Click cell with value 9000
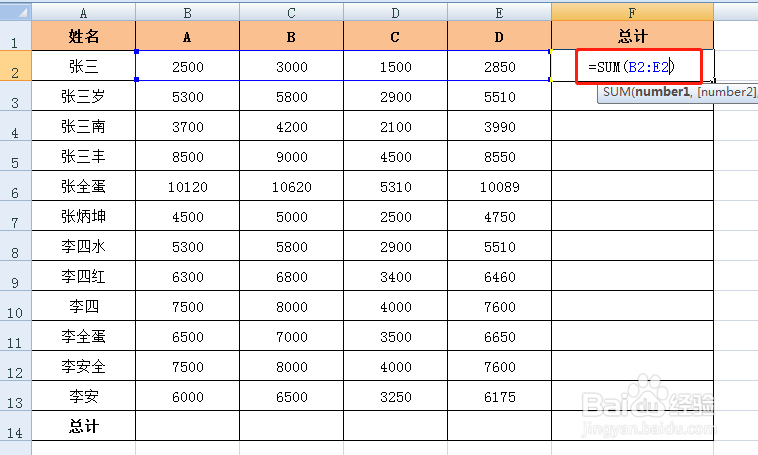758x455 pixels. (292, 156)
